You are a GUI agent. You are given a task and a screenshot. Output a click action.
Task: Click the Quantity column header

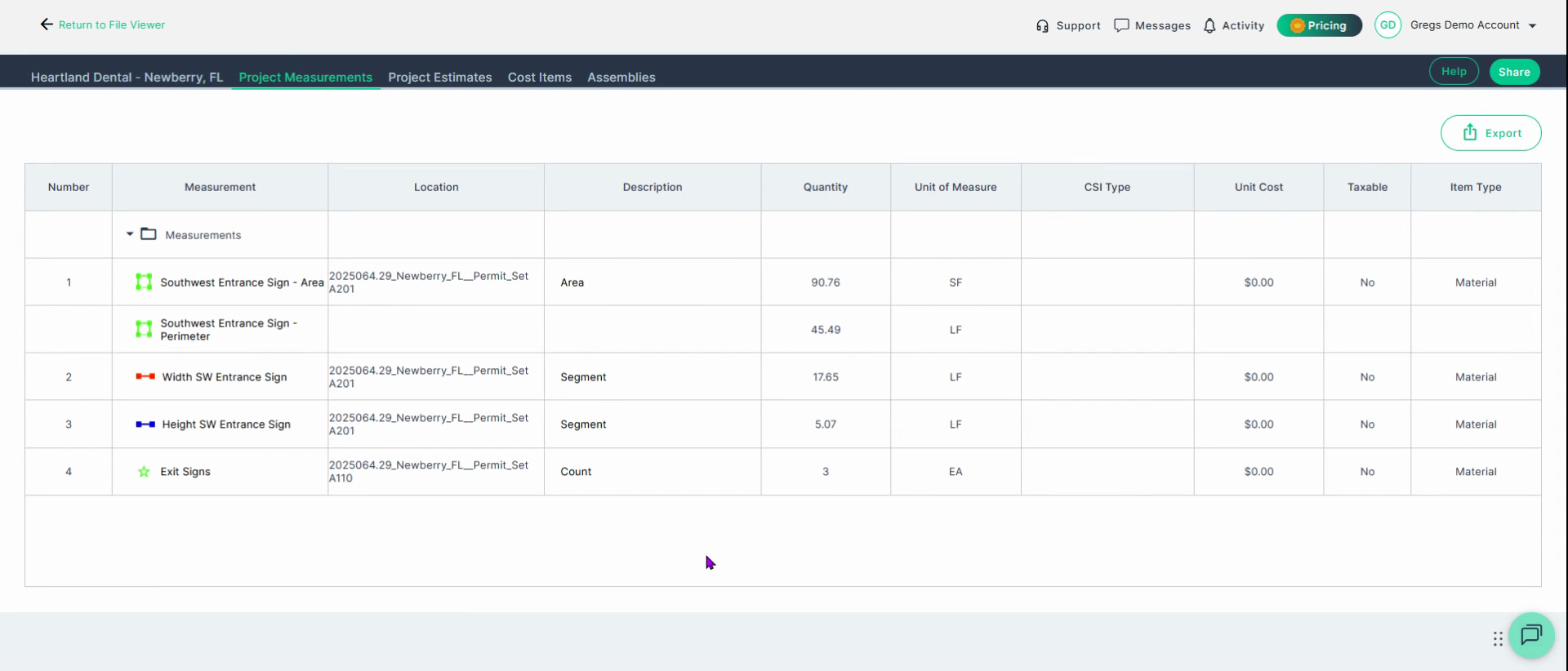point(826,187)
